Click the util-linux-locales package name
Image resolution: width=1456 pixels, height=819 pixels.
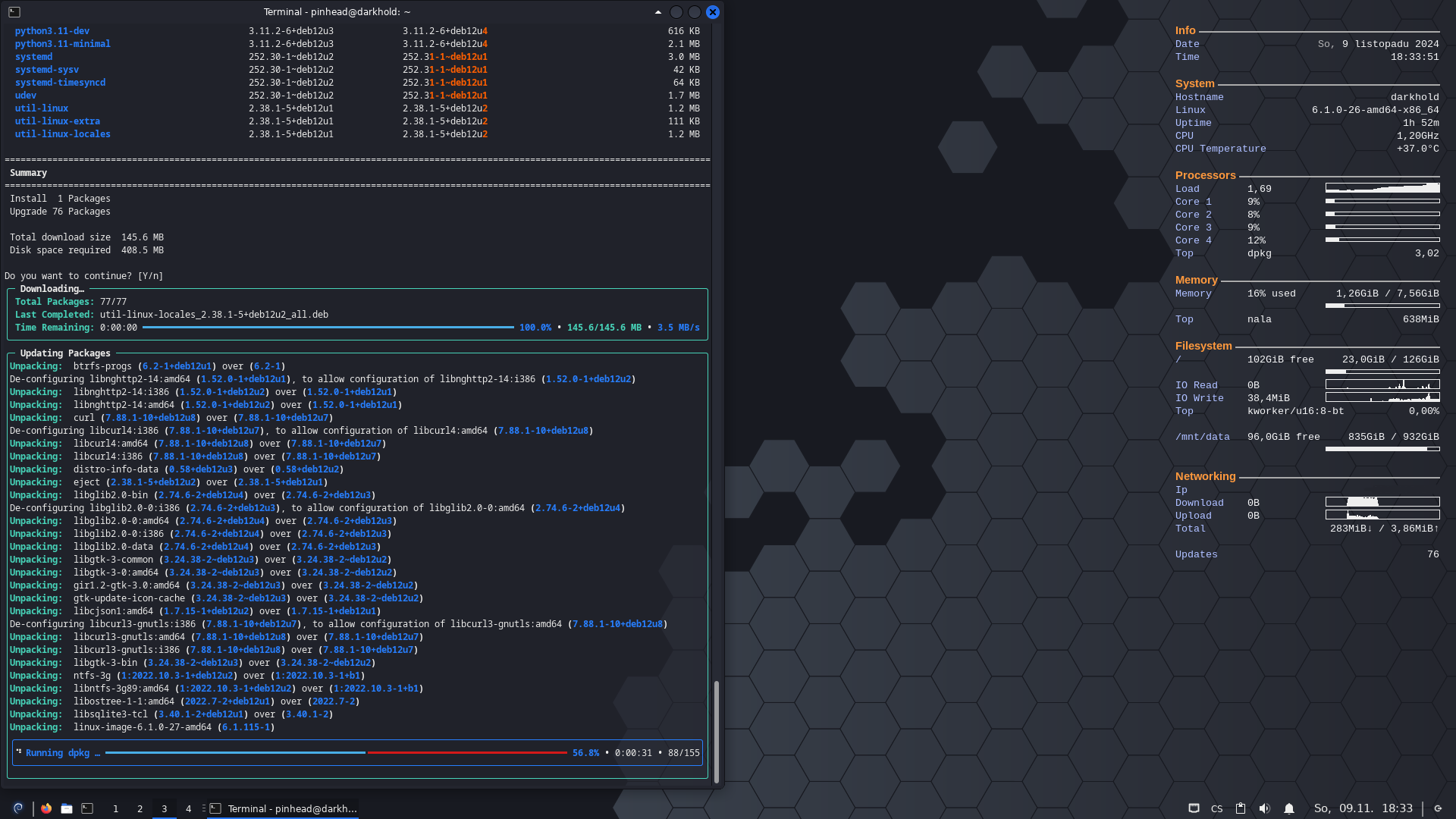[63, 134]
